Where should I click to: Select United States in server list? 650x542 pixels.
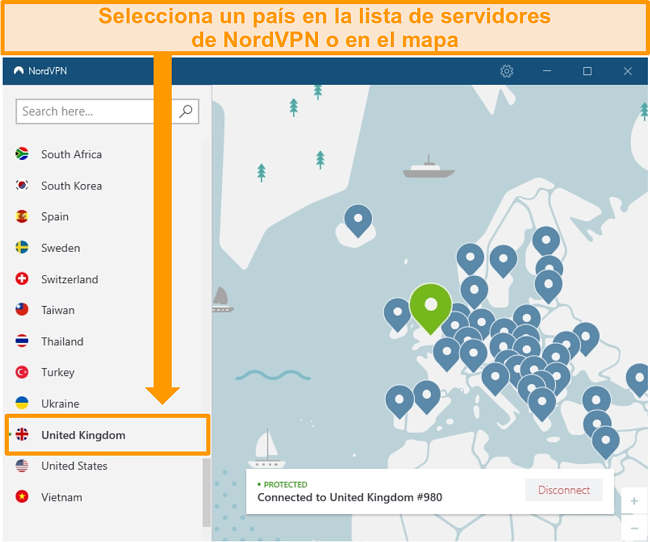74,466
